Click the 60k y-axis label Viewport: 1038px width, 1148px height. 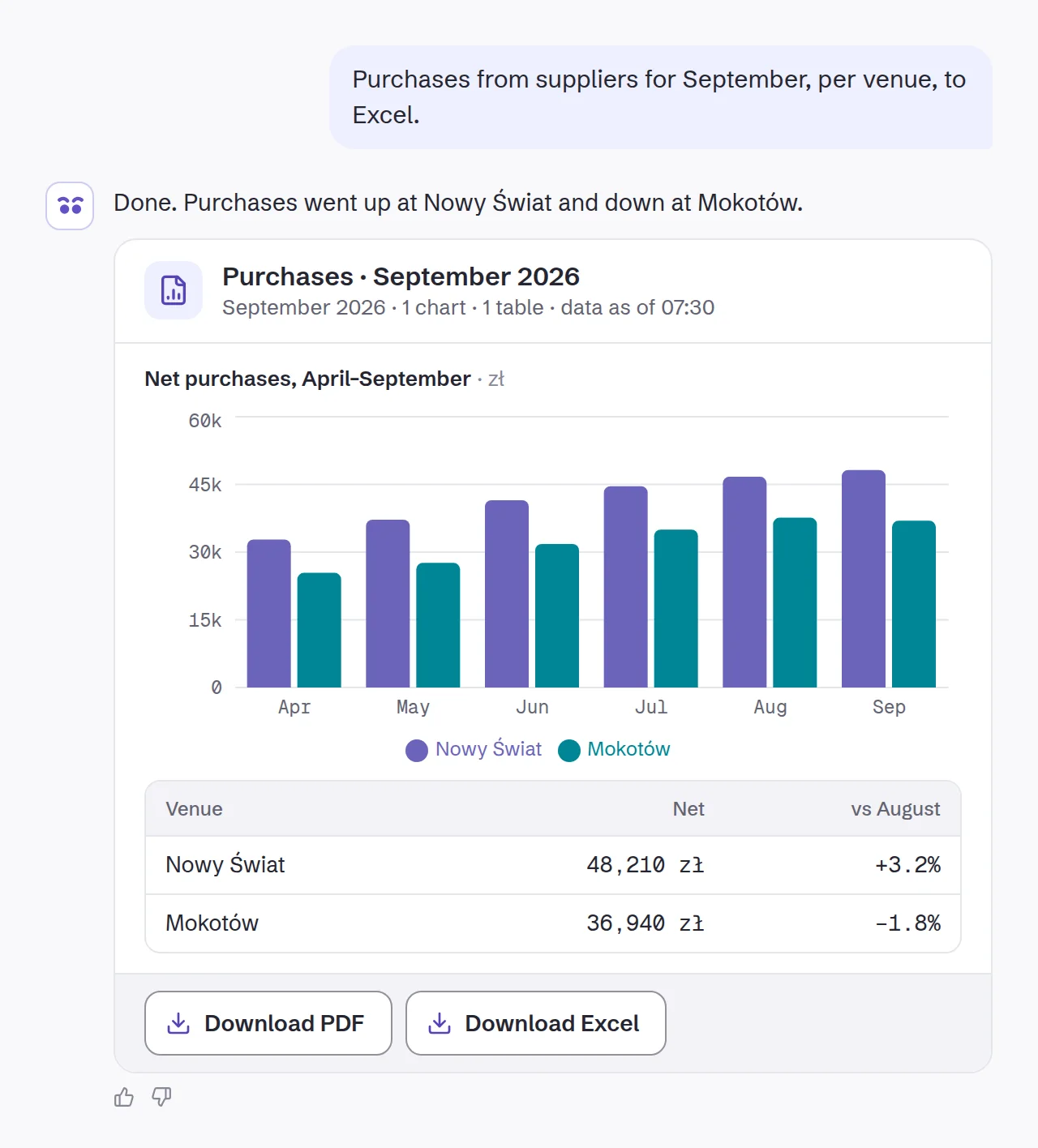[x=205, y=421]
